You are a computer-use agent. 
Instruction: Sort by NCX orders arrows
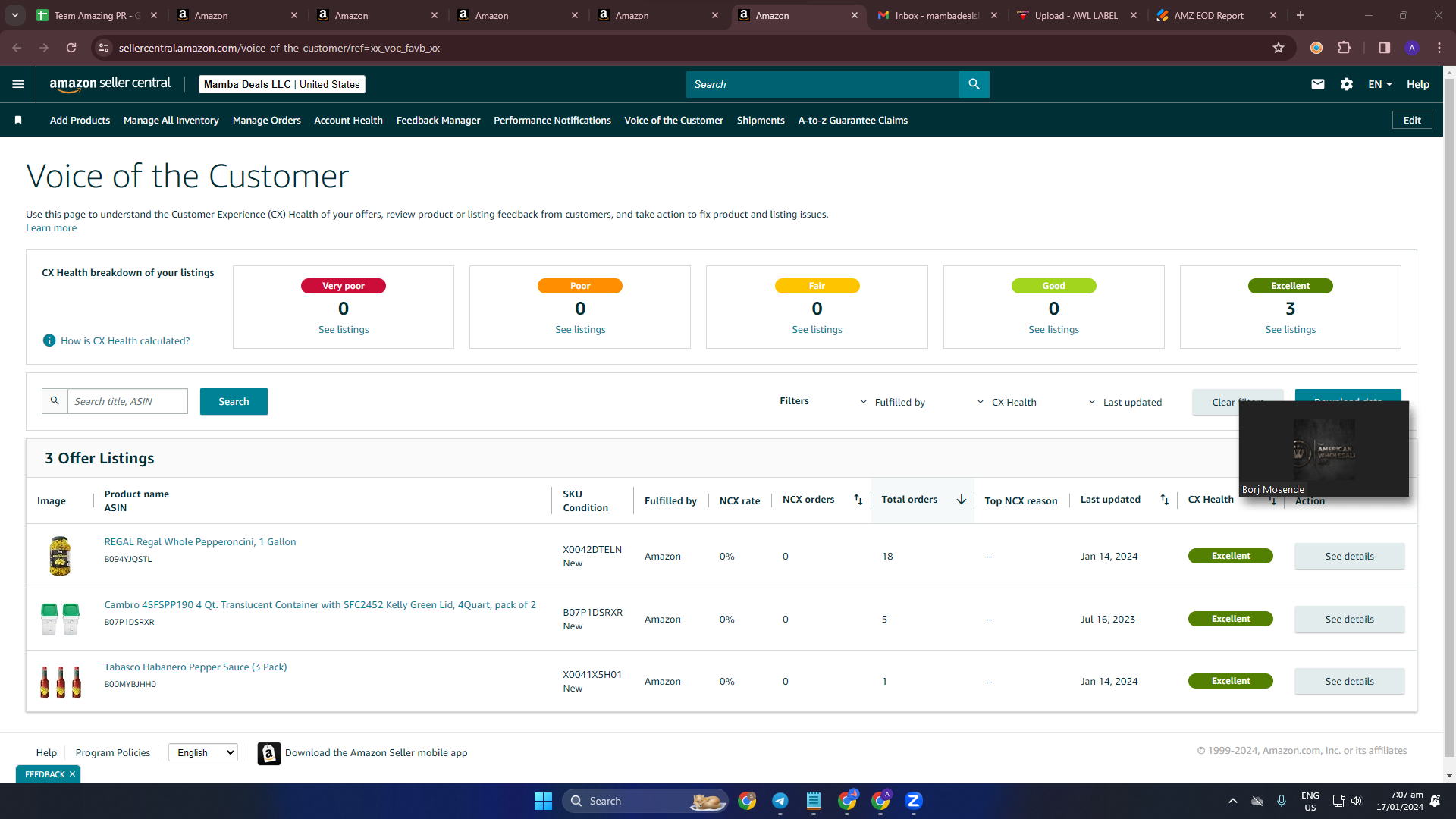click(x=858, y=499)
